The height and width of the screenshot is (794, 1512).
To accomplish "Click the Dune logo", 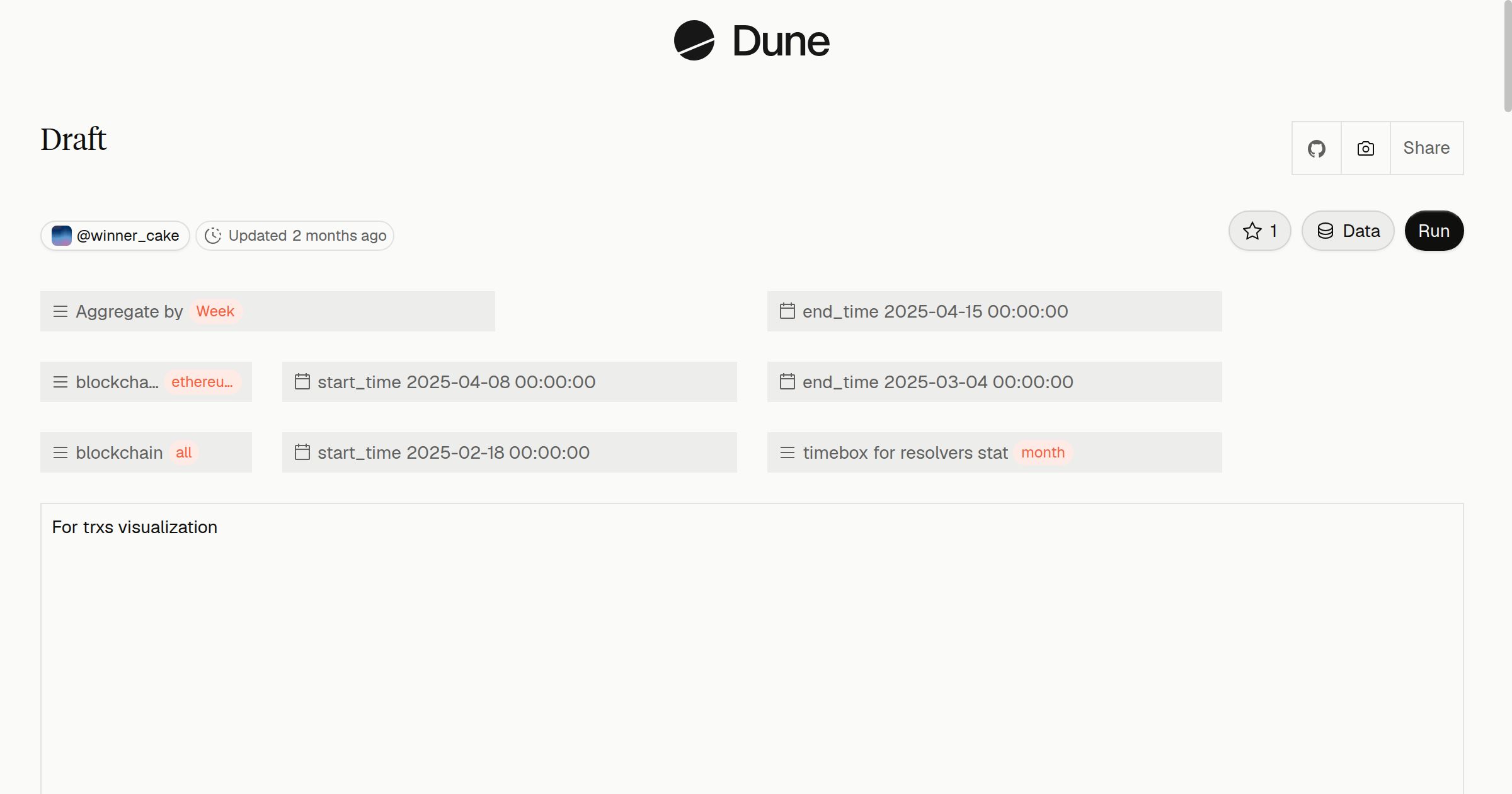I will coord(752,41).
